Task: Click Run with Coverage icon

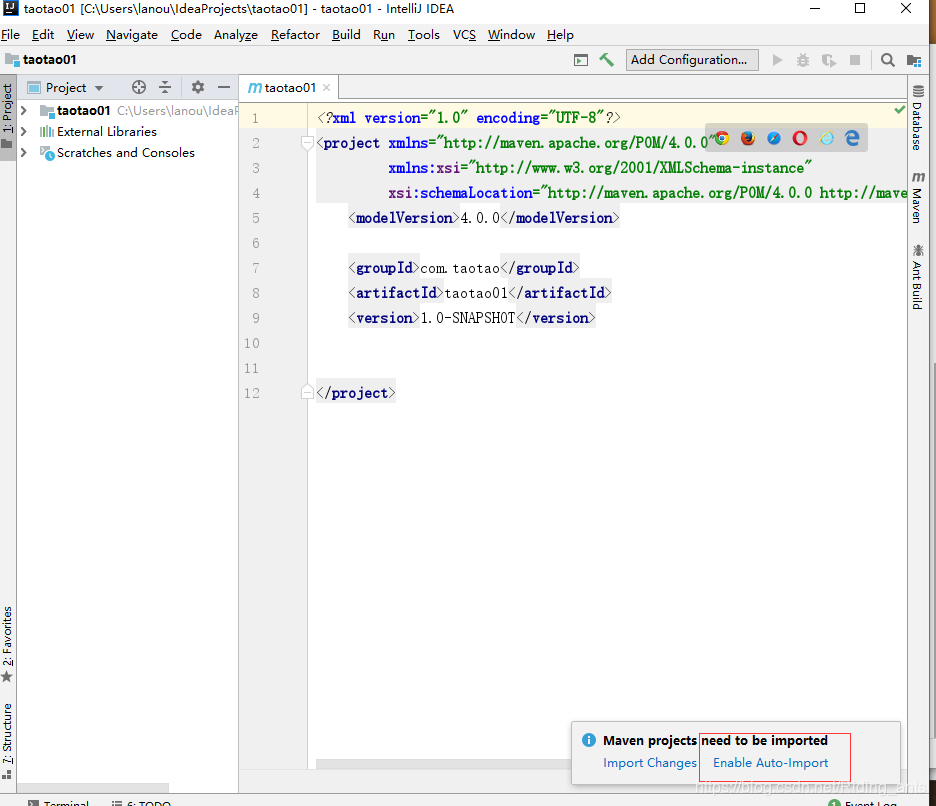Action: pyautogui.click(x=829, y=60)
